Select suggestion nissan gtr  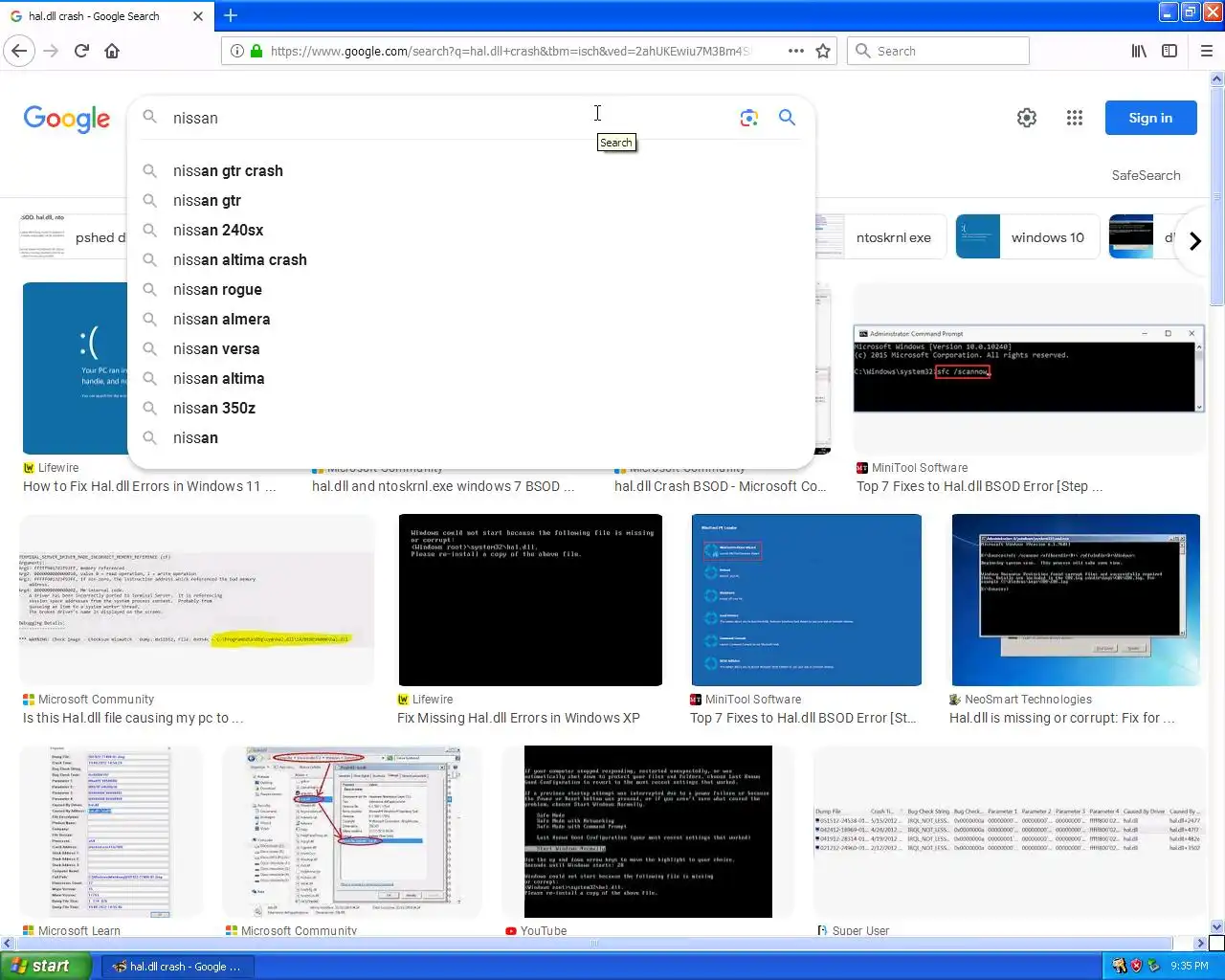[471, 200]
